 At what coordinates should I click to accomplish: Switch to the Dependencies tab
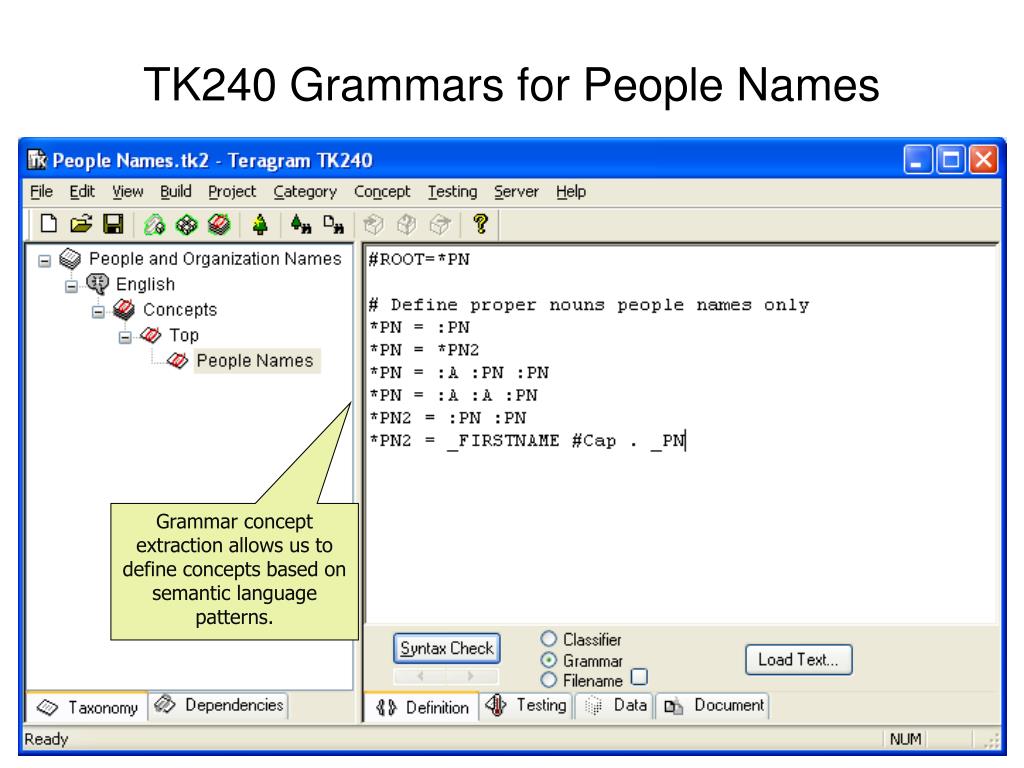(x=219, y=705)
